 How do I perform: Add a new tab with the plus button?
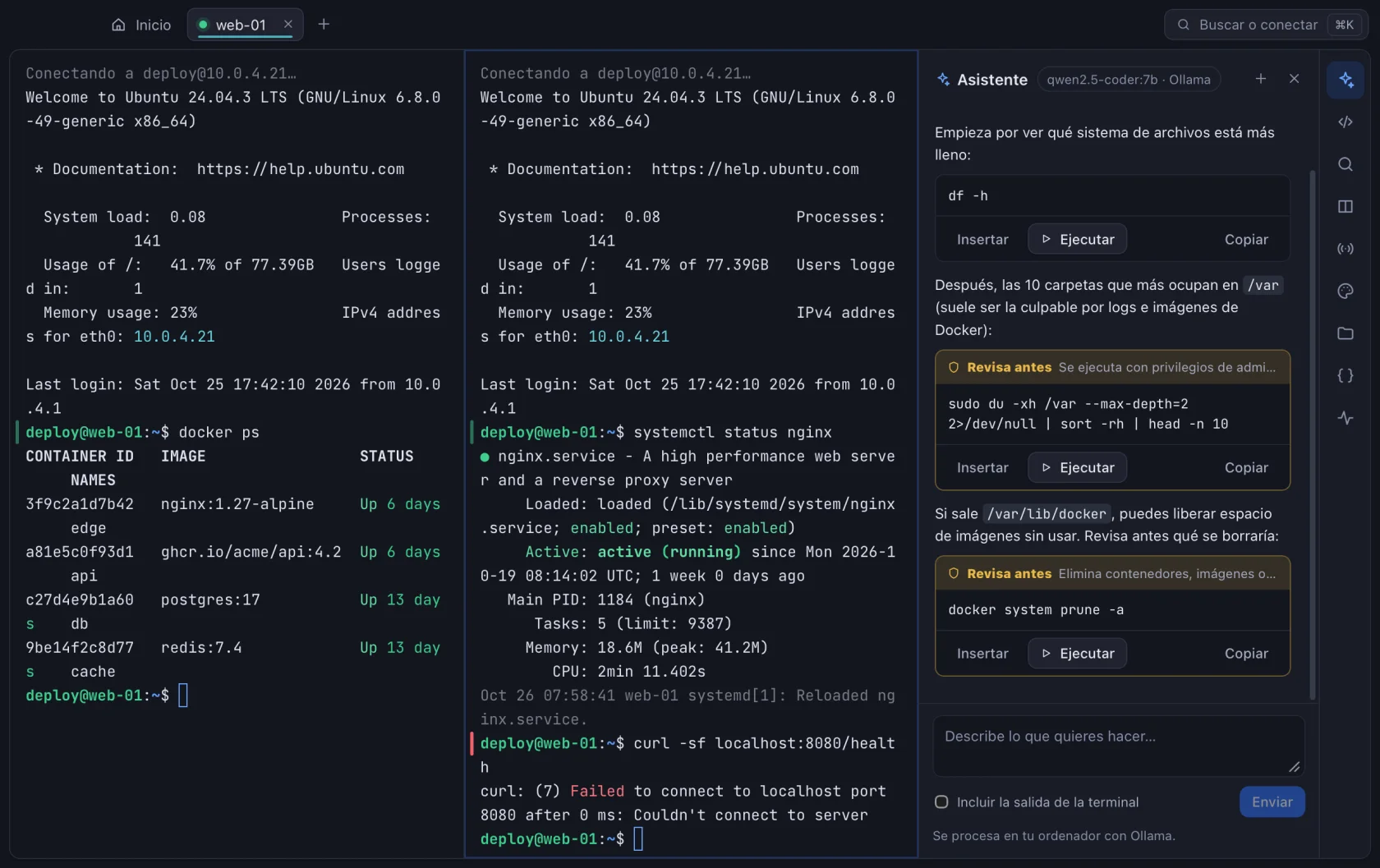(x=324, y=25)
